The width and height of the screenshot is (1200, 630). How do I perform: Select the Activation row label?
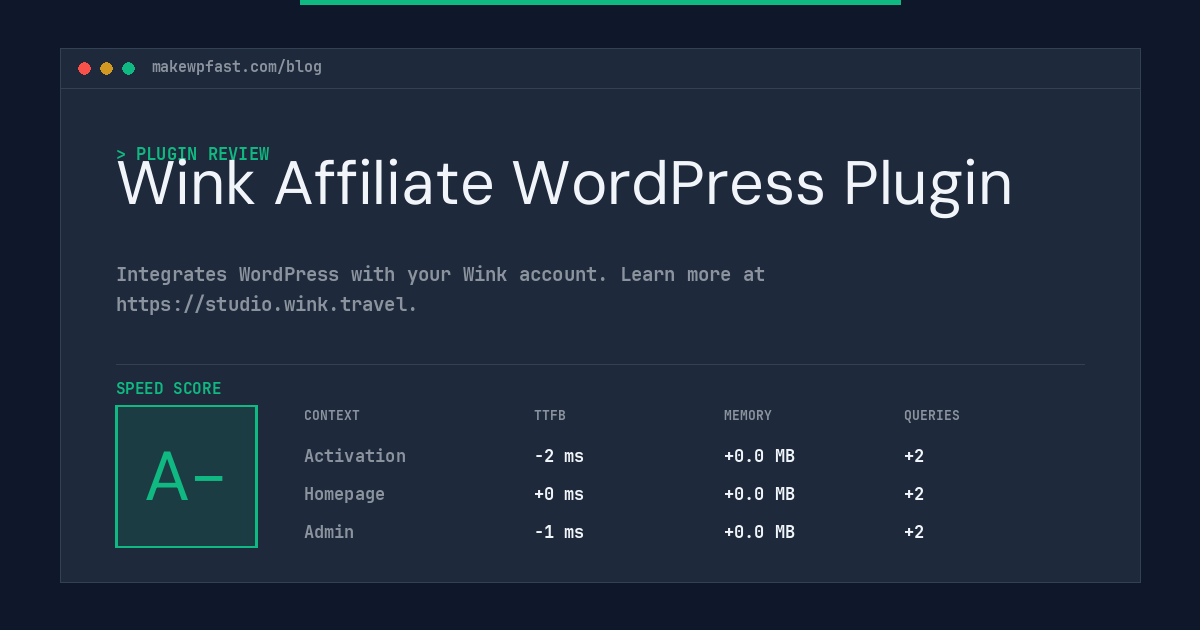pos(355,456)
